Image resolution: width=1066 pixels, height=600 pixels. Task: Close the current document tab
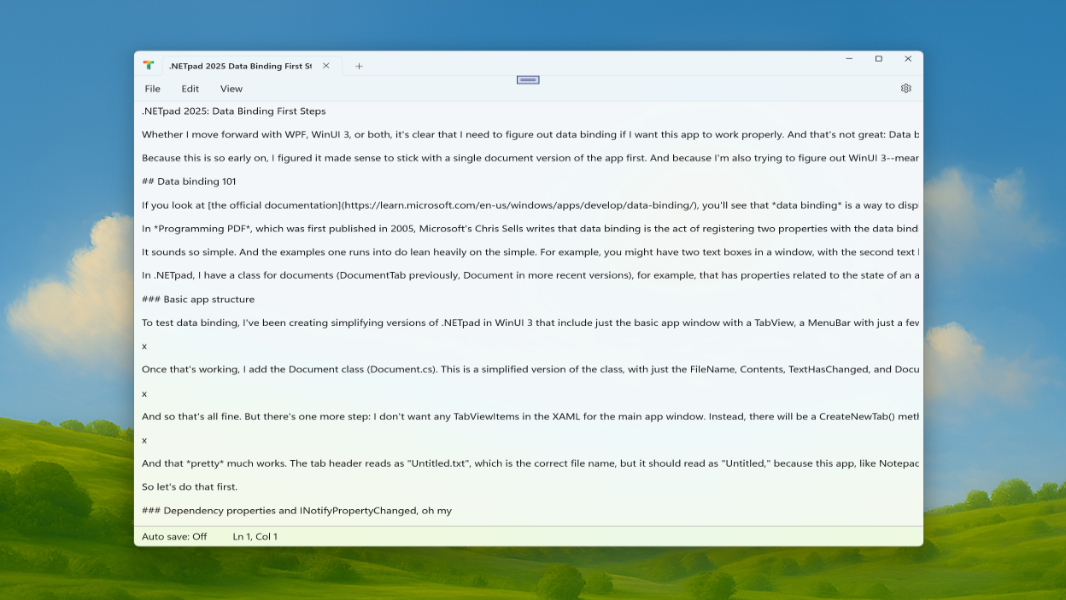point(325,65)
